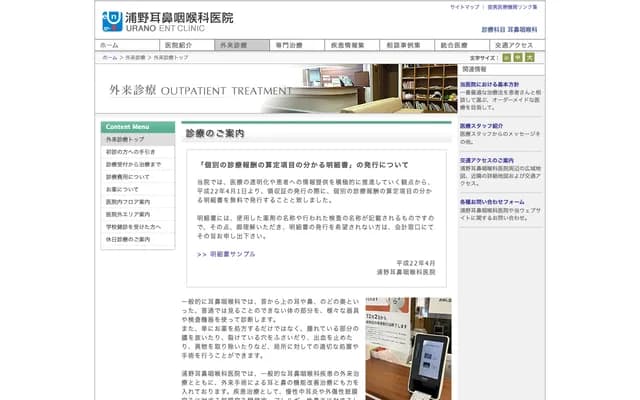Set font size to large (大)
Viewport: 640px width, 400px height.
532,58
